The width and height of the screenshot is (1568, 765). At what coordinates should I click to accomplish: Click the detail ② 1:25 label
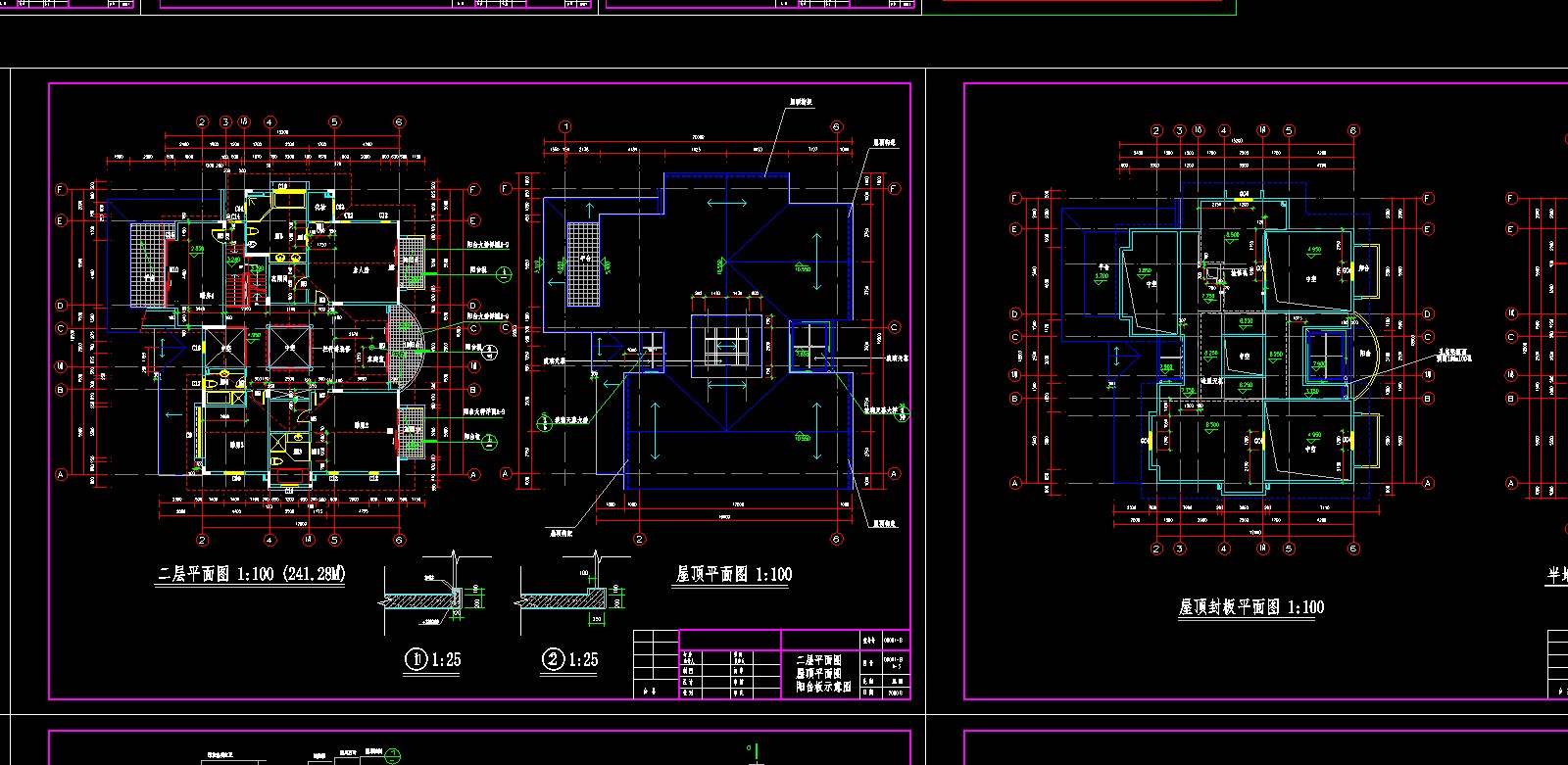568,659
